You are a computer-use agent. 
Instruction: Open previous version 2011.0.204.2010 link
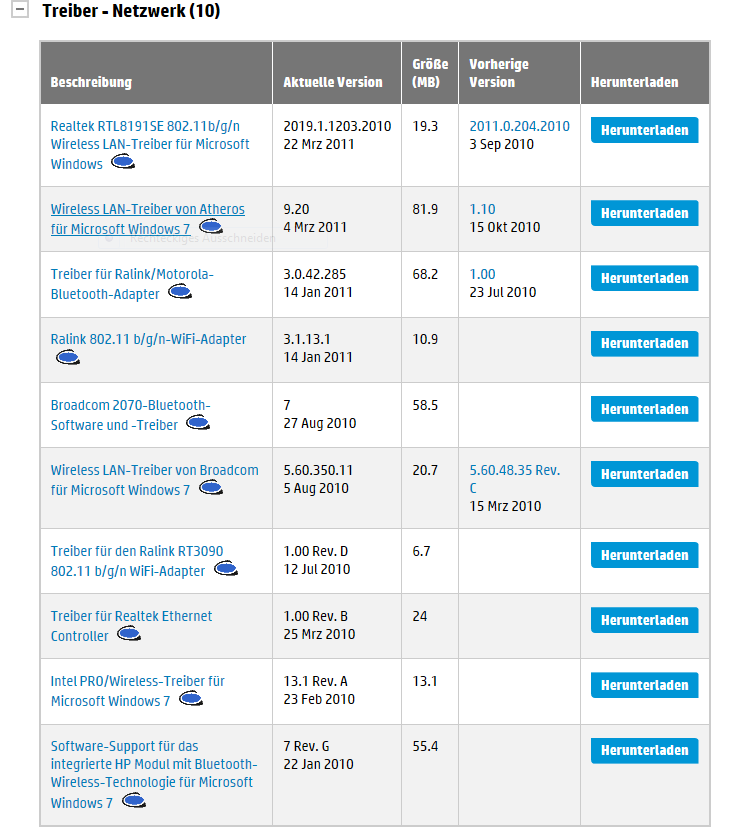tap(519, 126)
